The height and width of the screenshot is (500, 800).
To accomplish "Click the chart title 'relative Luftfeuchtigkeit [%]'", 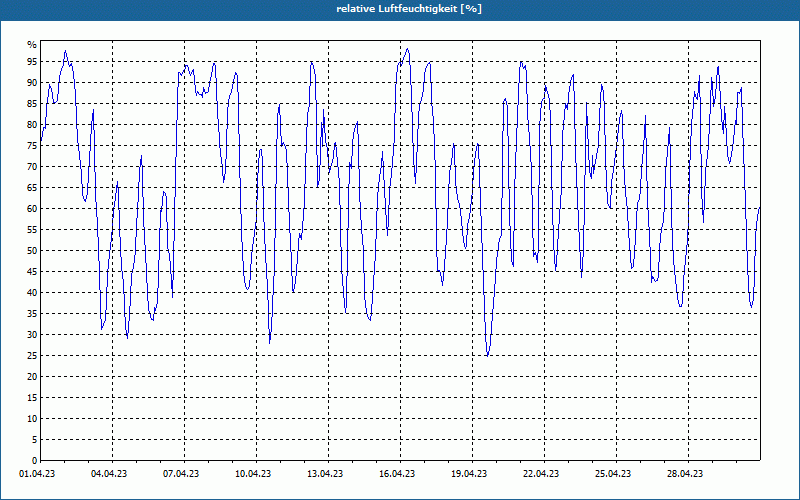I will tap(409, 9).
